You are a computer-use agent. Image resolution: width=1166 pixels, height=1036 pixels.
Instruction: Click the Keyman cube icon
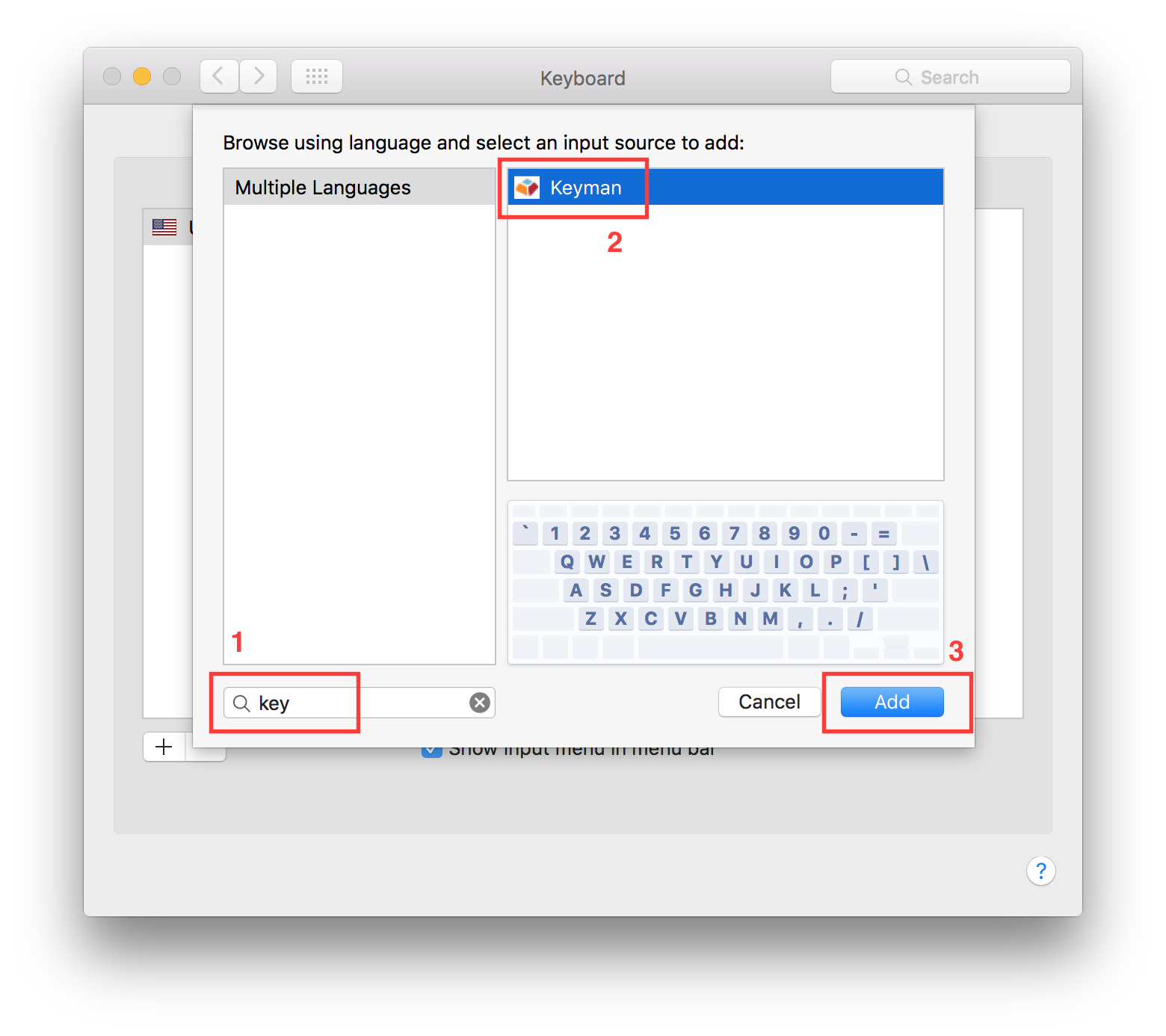click(527, 188)
